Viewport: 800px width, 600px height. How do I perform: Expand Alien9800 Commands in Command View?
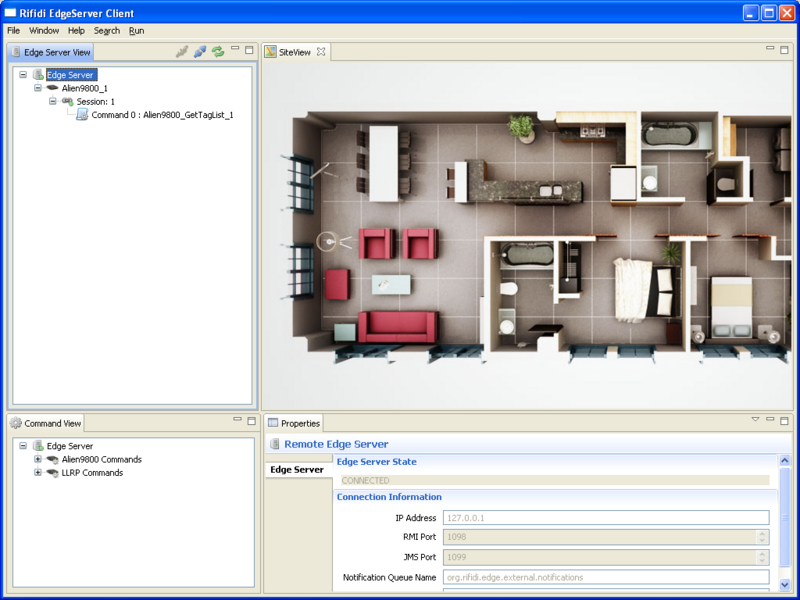point(38,460)
